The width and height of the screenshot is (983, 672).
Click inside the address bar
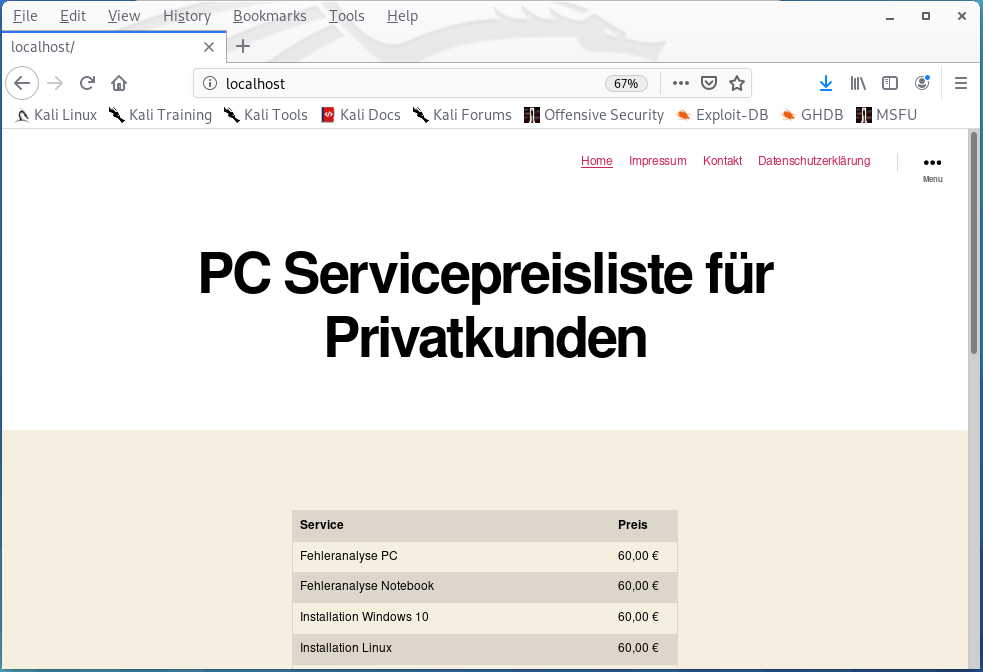pos(400,83)
